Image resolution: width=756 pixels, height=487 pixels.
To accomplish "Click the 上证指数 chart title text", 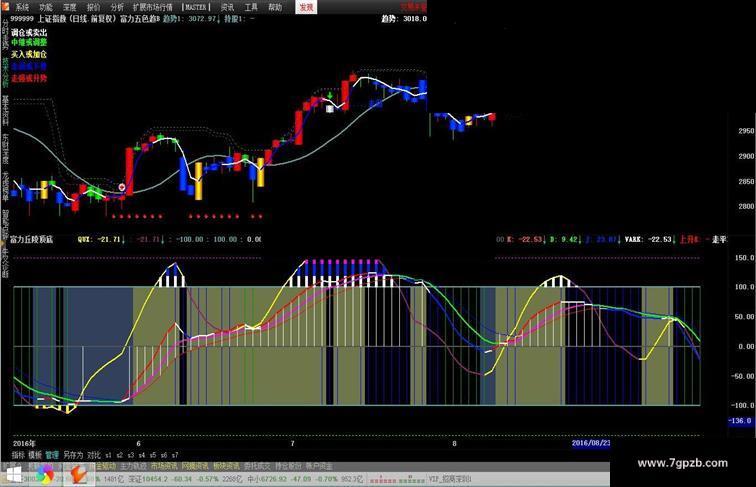I will click(54, 19).
